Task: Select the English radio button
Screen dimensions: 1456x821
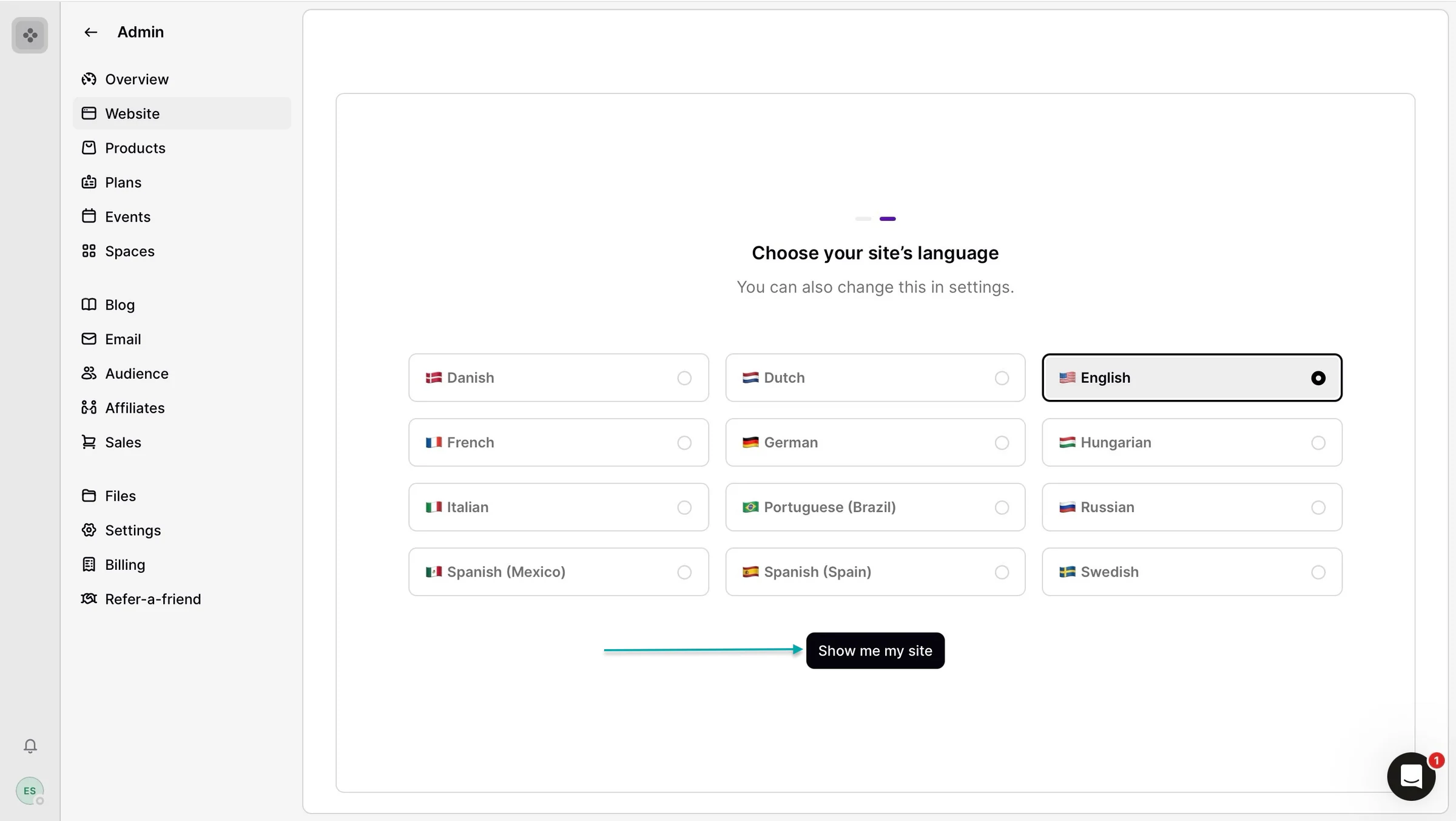Action: click(1318, 378)
